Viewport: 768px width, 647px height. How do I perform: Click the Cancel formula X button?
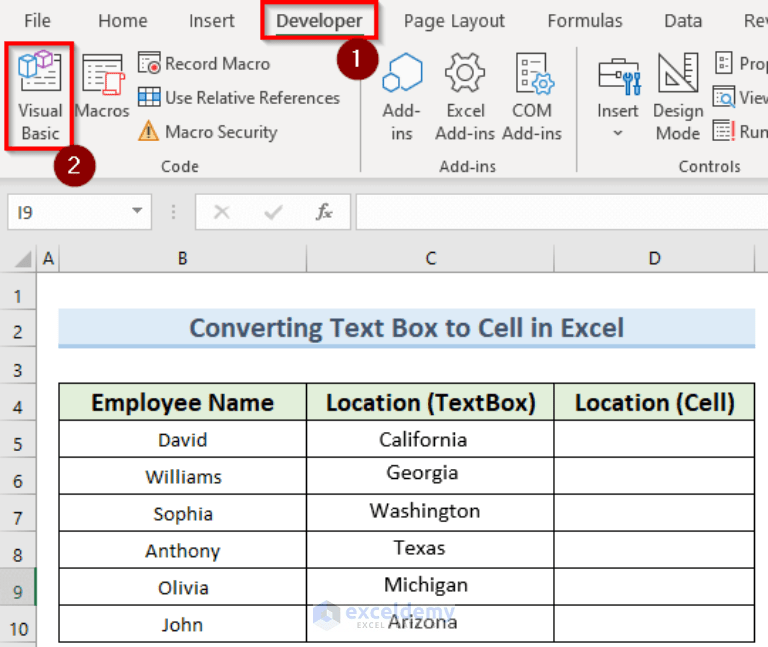[222, 212]
